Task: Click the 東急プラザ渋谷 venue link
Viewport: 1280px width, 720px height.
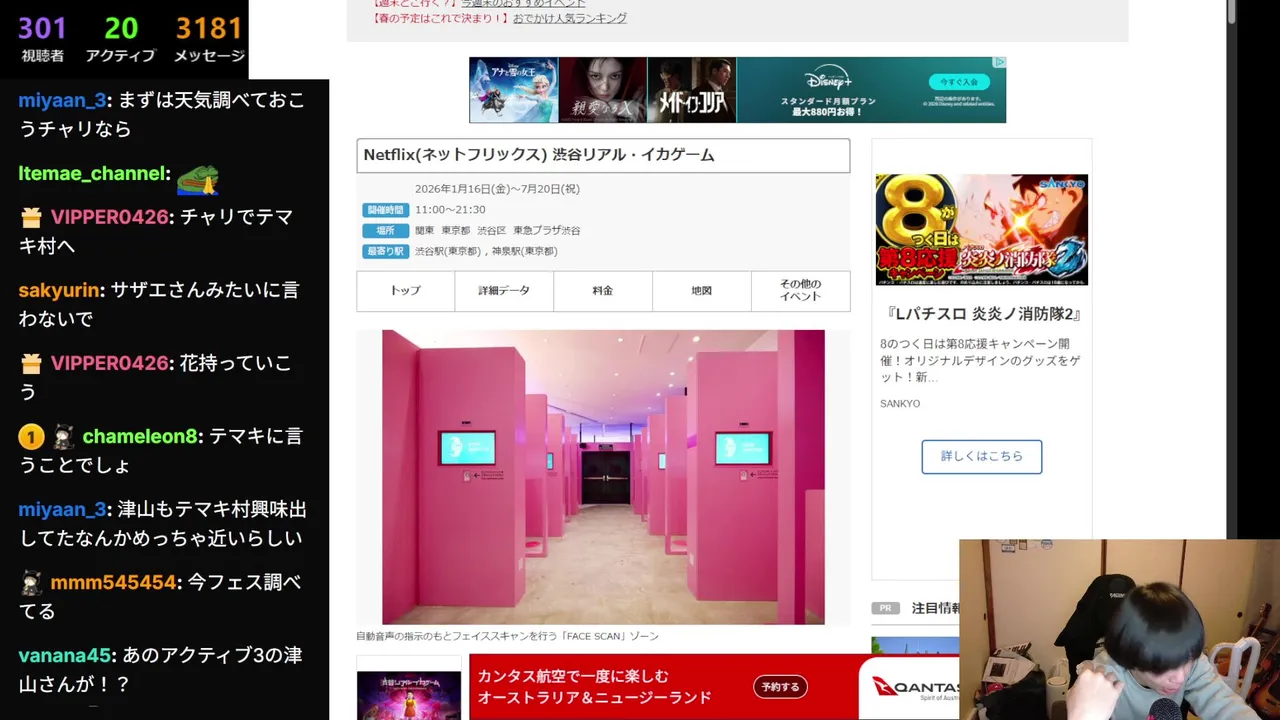Action: tap(546, 231)
